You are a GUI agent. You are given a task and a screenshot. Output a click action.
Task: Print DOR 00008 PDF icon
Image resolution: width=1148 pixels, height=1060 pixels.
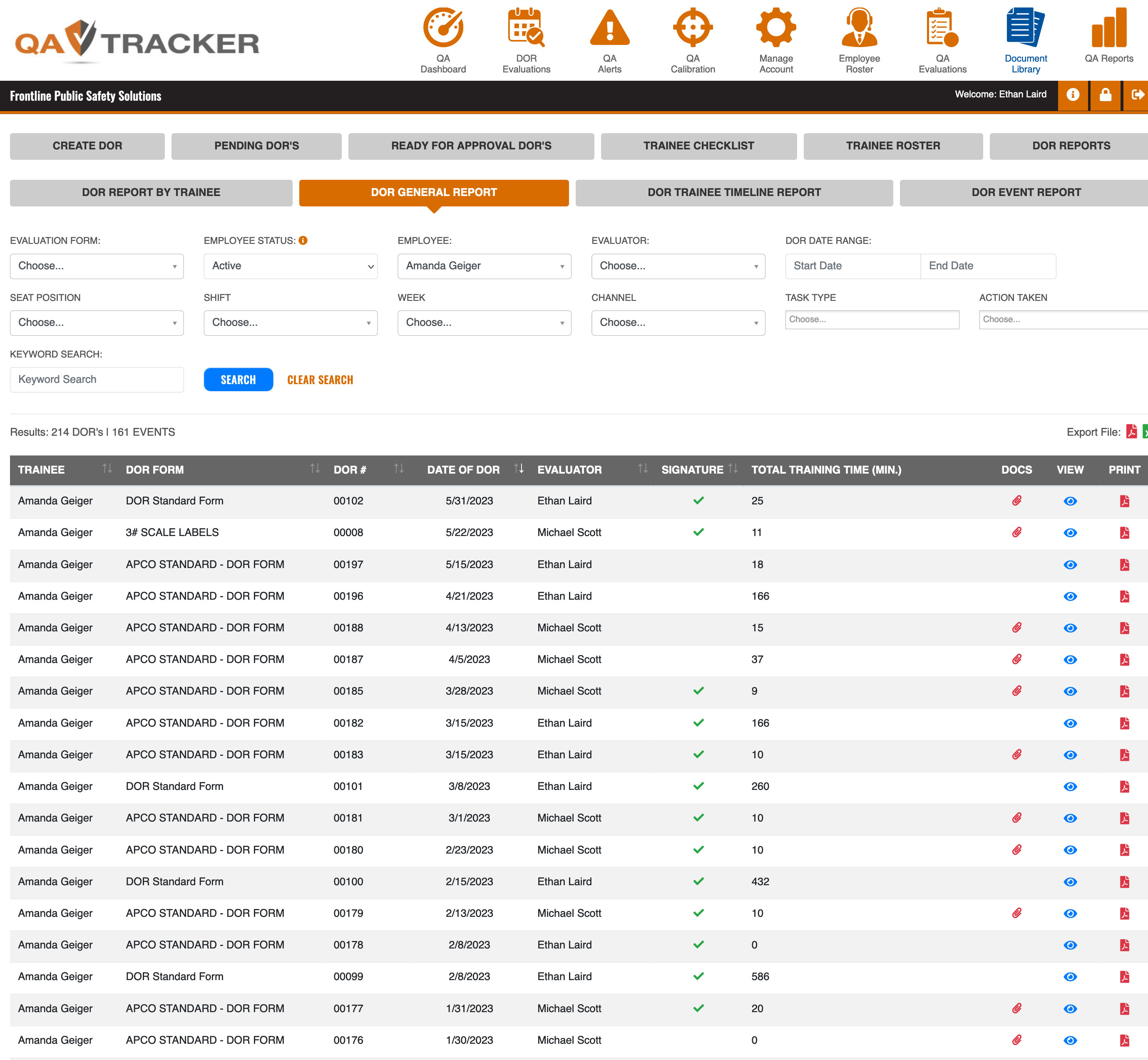(x=1124, y=533)
